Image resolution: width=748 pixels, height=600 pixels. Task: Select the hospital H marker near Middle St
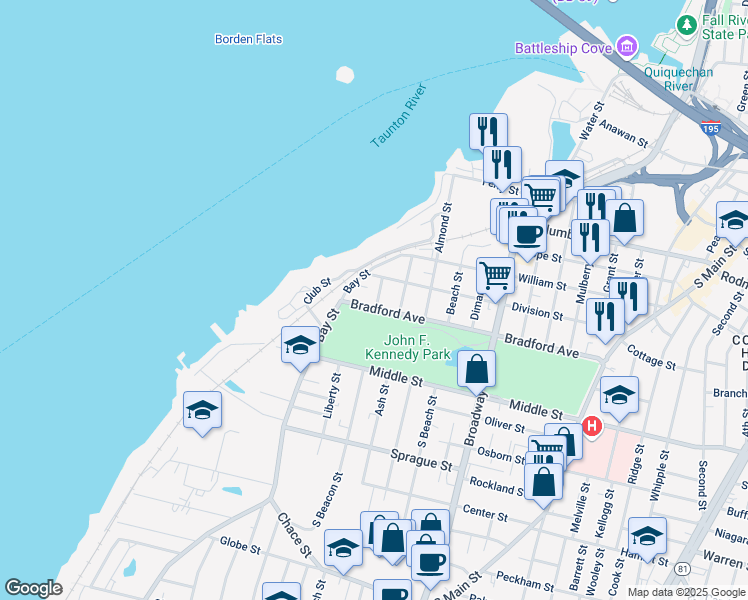point(591,427)
